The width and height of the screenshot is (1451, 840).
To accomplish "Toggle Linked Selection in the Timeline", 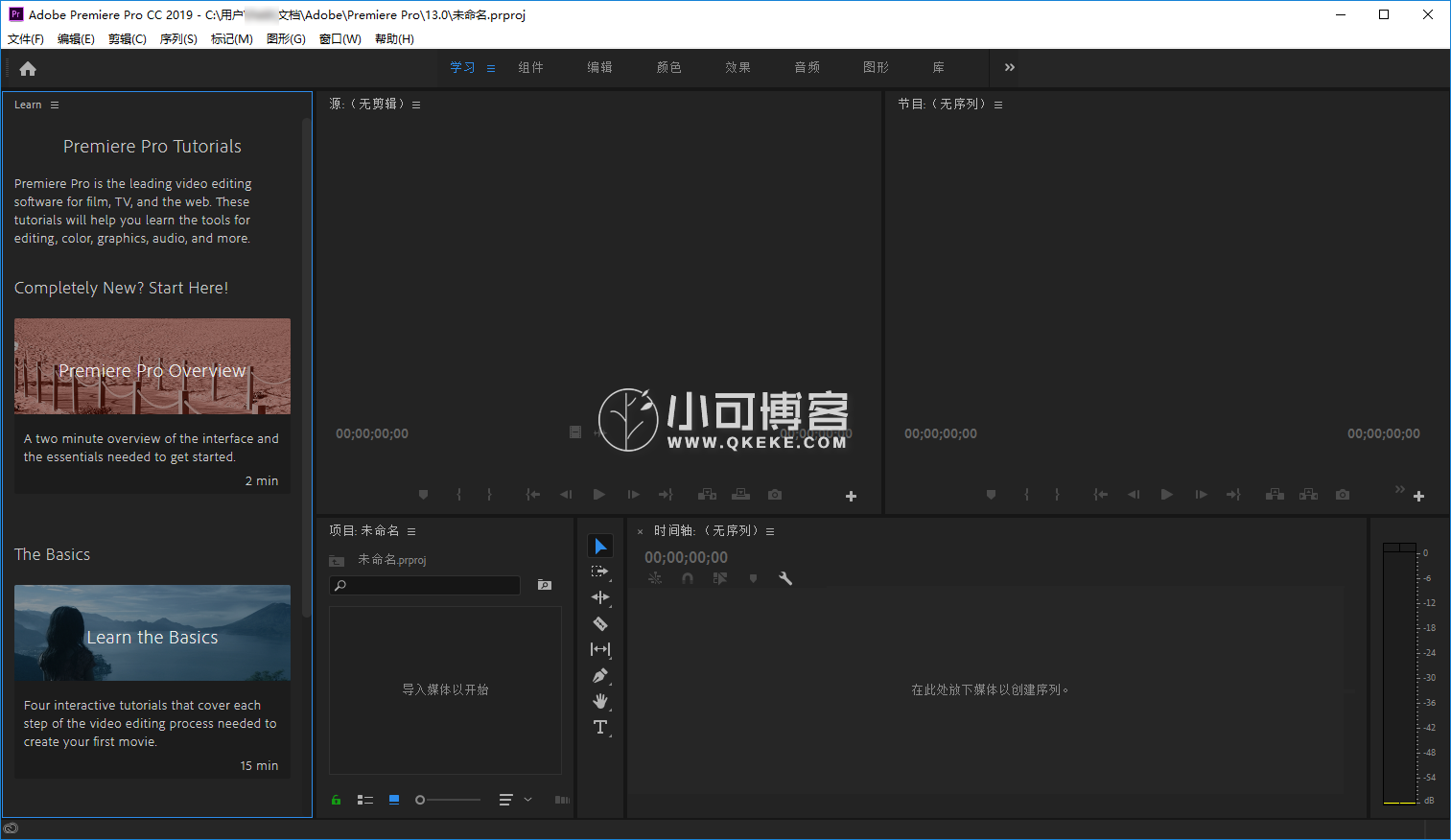I will click(x=720, y=578).
